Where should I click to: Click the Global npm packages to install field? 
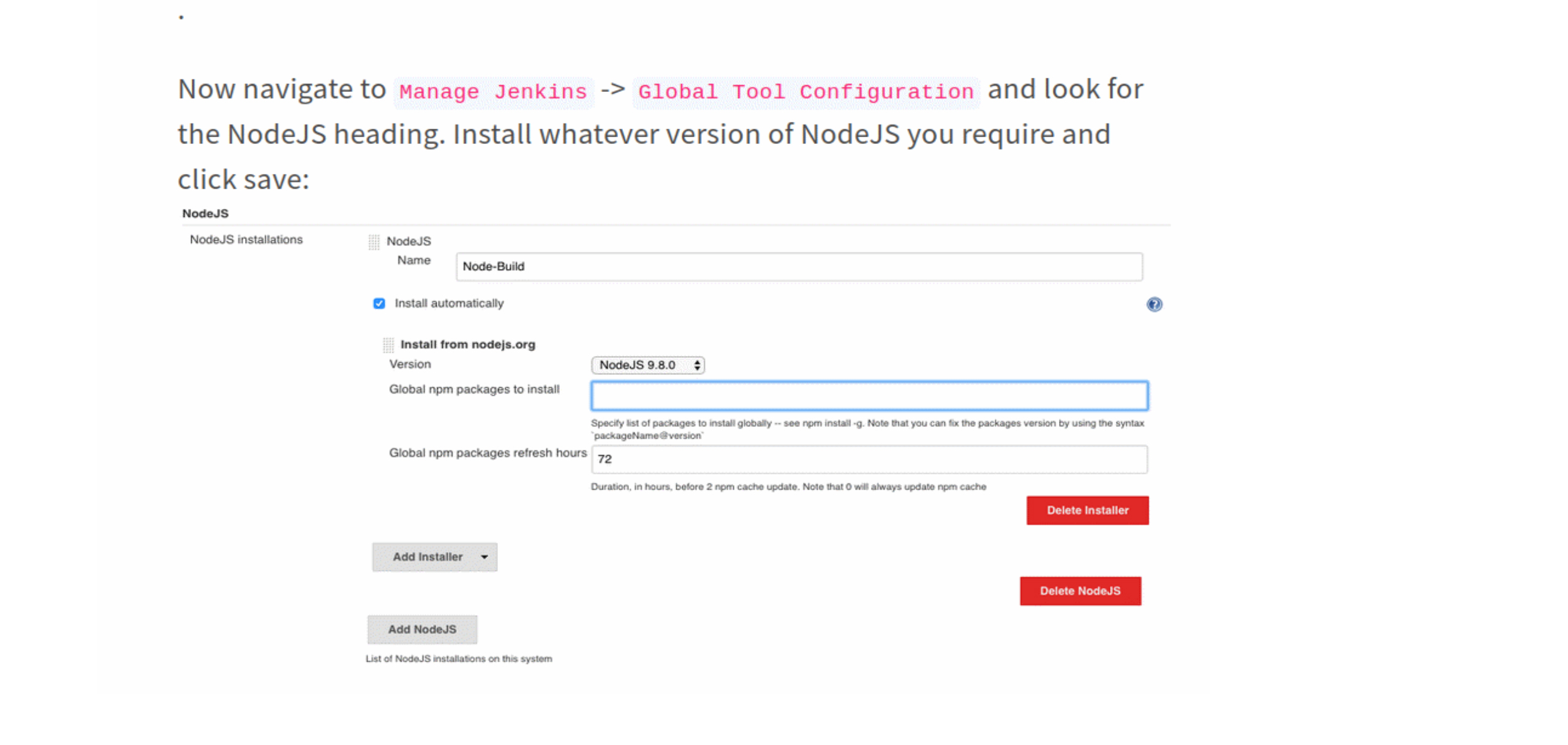pos(869,396)
